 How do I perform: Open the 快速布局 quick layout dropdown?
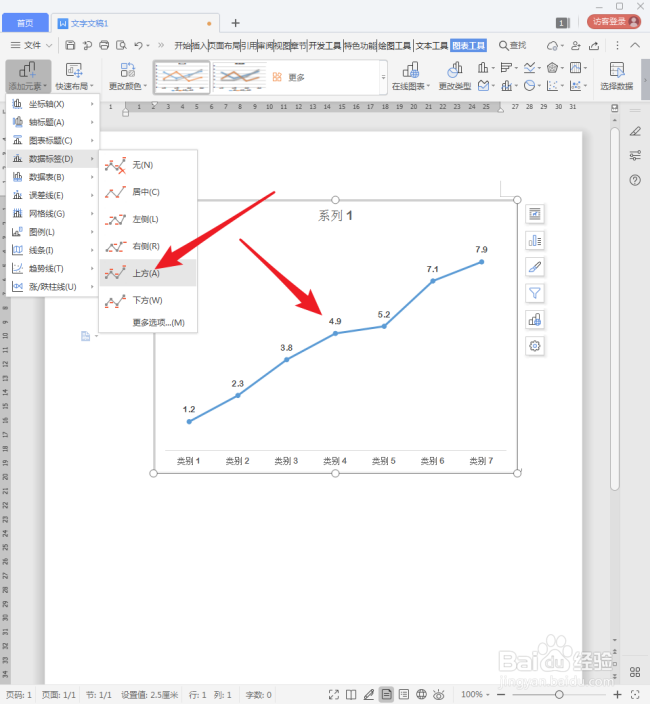(x=75, y=76)
